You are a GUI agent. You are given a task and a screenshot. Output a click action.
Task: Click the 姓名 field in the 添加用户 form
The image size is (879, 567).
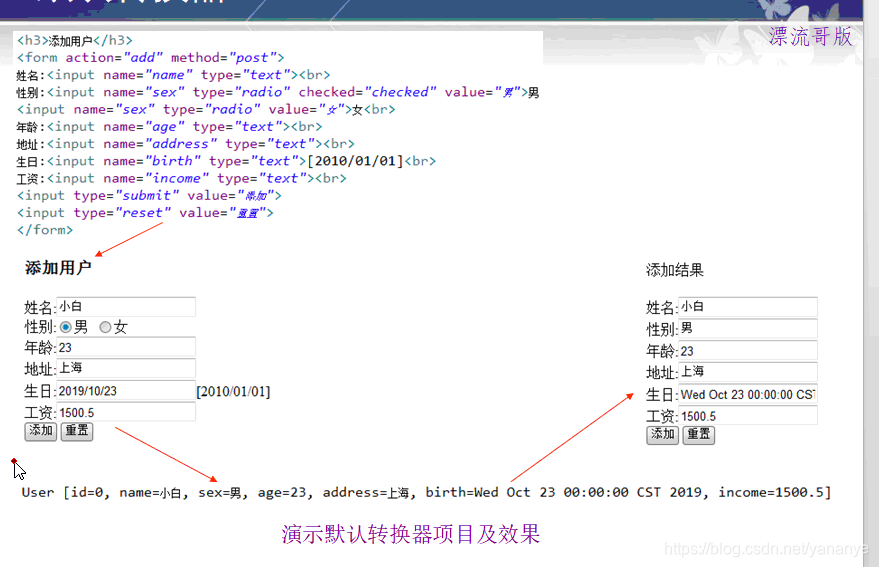126,306
